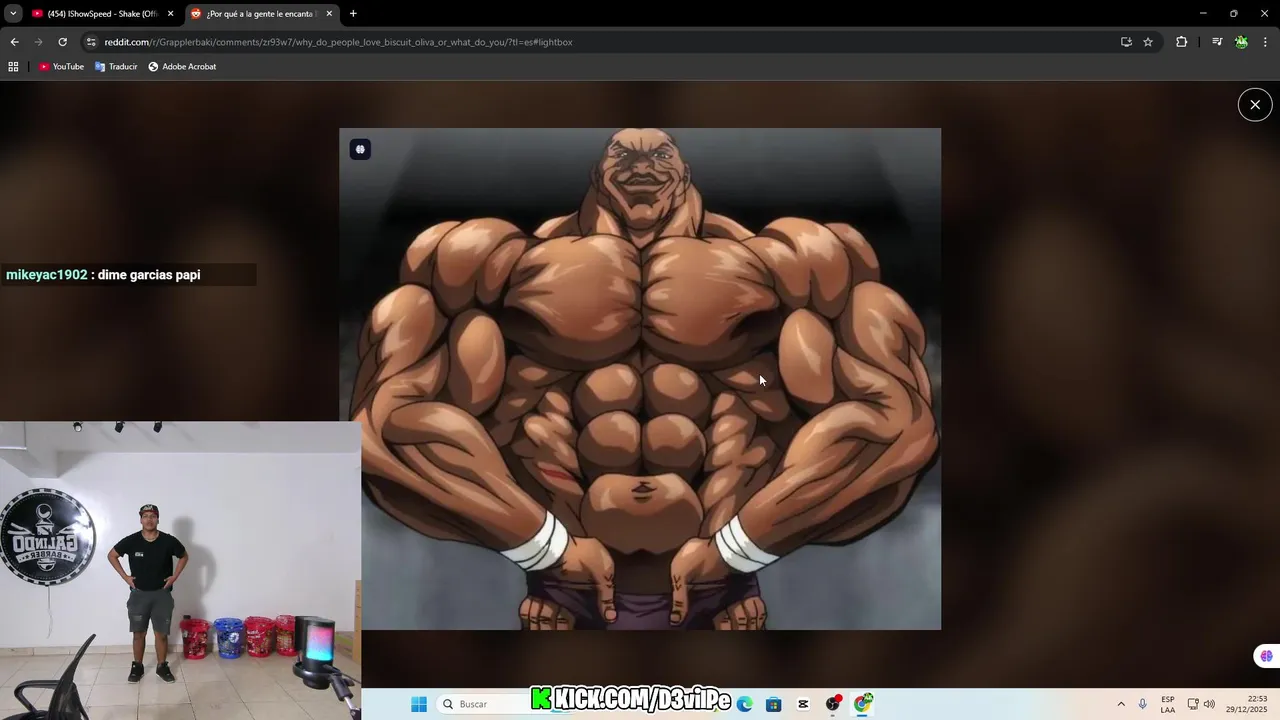Click the purple floating icon at right edge

pos(1267,656)
